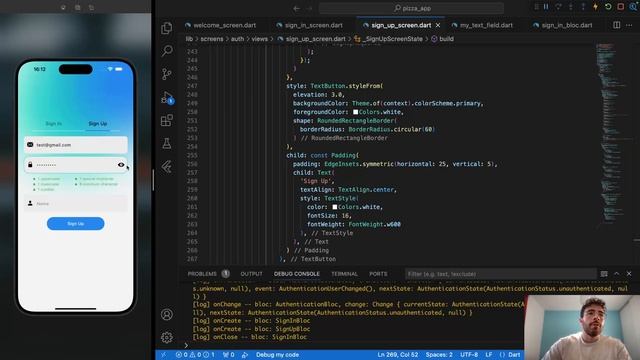Open the TERMINAL panel tab
Image resolution: width=640 pixels, height=360 pixels.
[344, 274]
